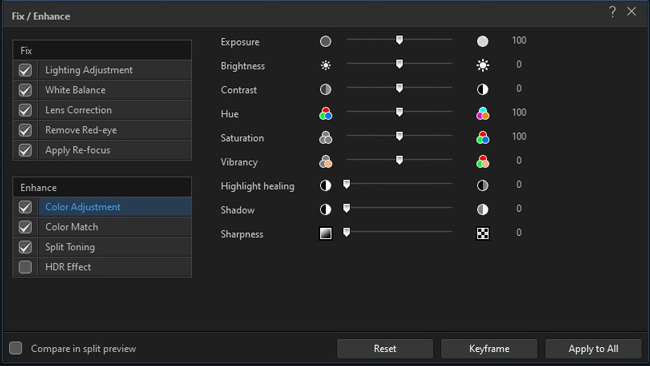Click the checkered Sharpness icon
This screenshot has width=650, height=366.
click(483, 233)
